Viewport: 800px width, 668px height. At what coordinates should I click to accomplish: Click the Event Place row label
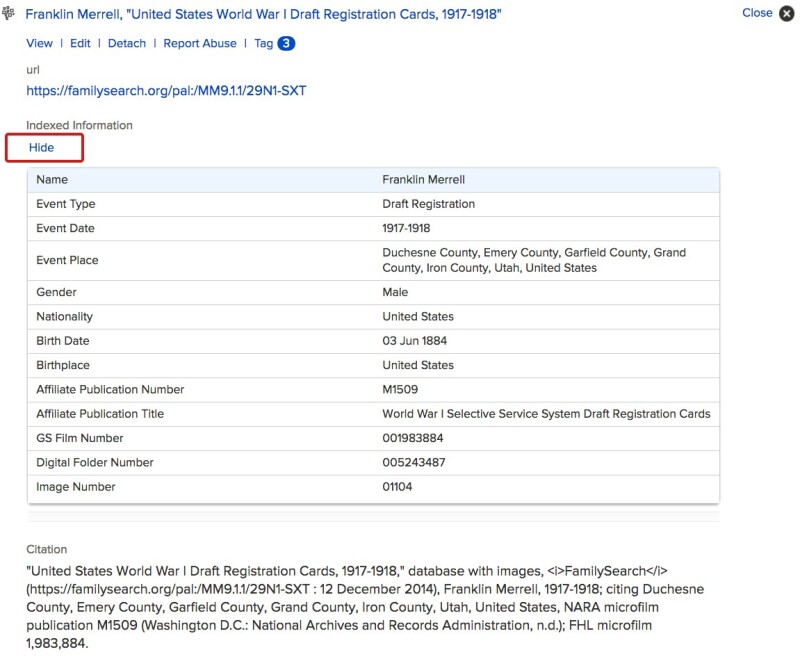67,260
